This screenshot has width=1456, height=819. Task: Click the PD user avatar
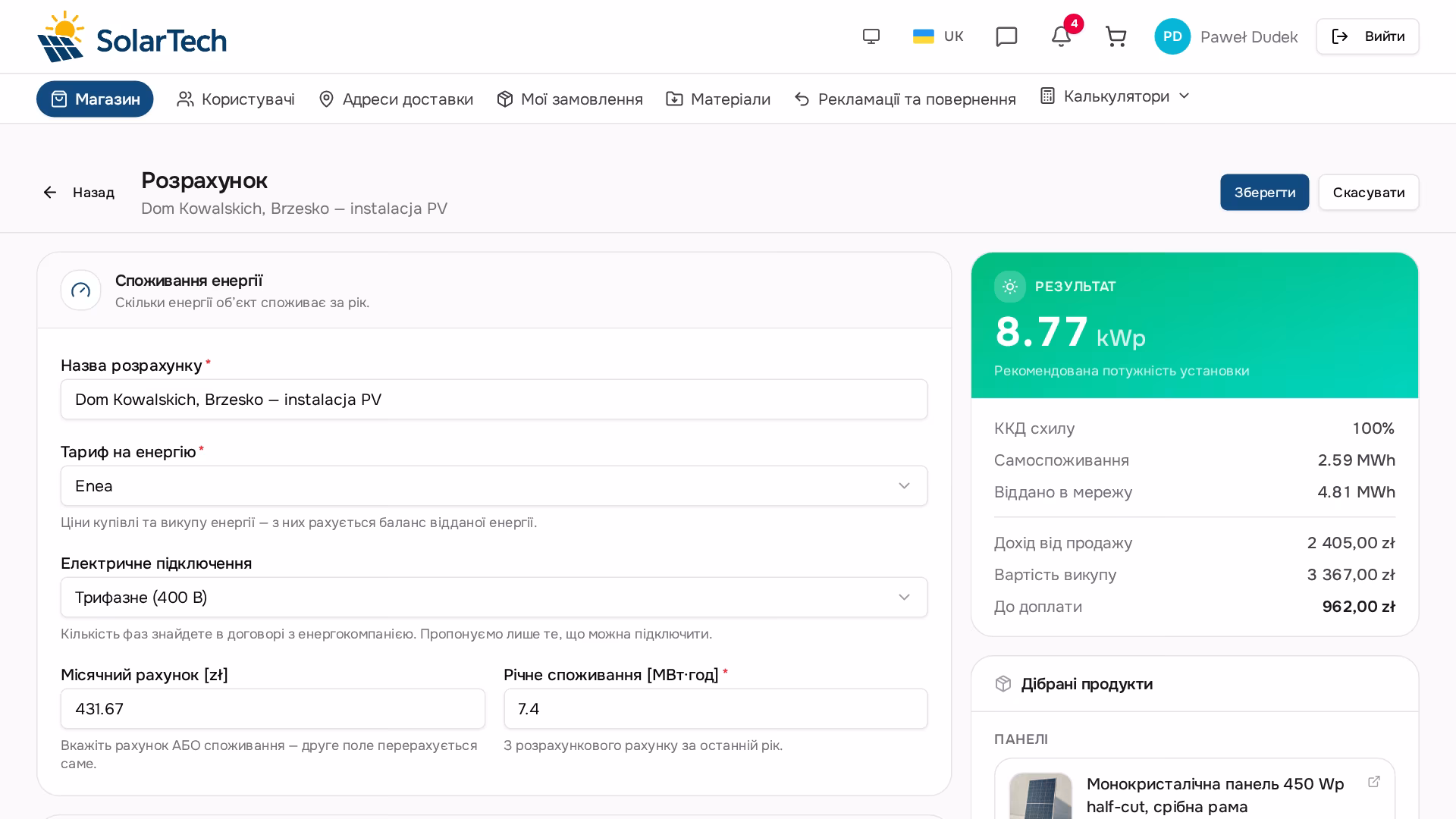(x=1172, y=36)
